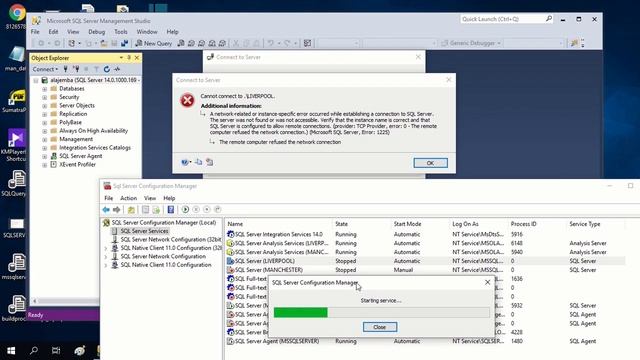Expand Always On High Availability node

point(44,131)
